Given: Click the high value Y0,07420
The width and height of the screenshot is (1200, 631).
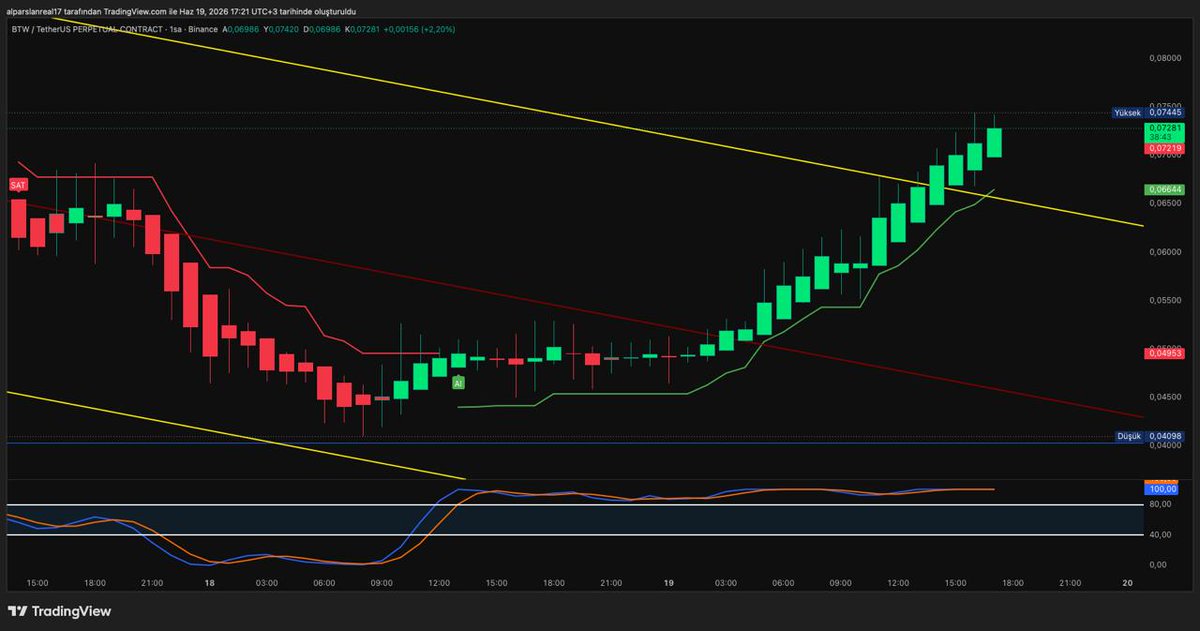Looking at the screenshot, I should click(282, 30).
